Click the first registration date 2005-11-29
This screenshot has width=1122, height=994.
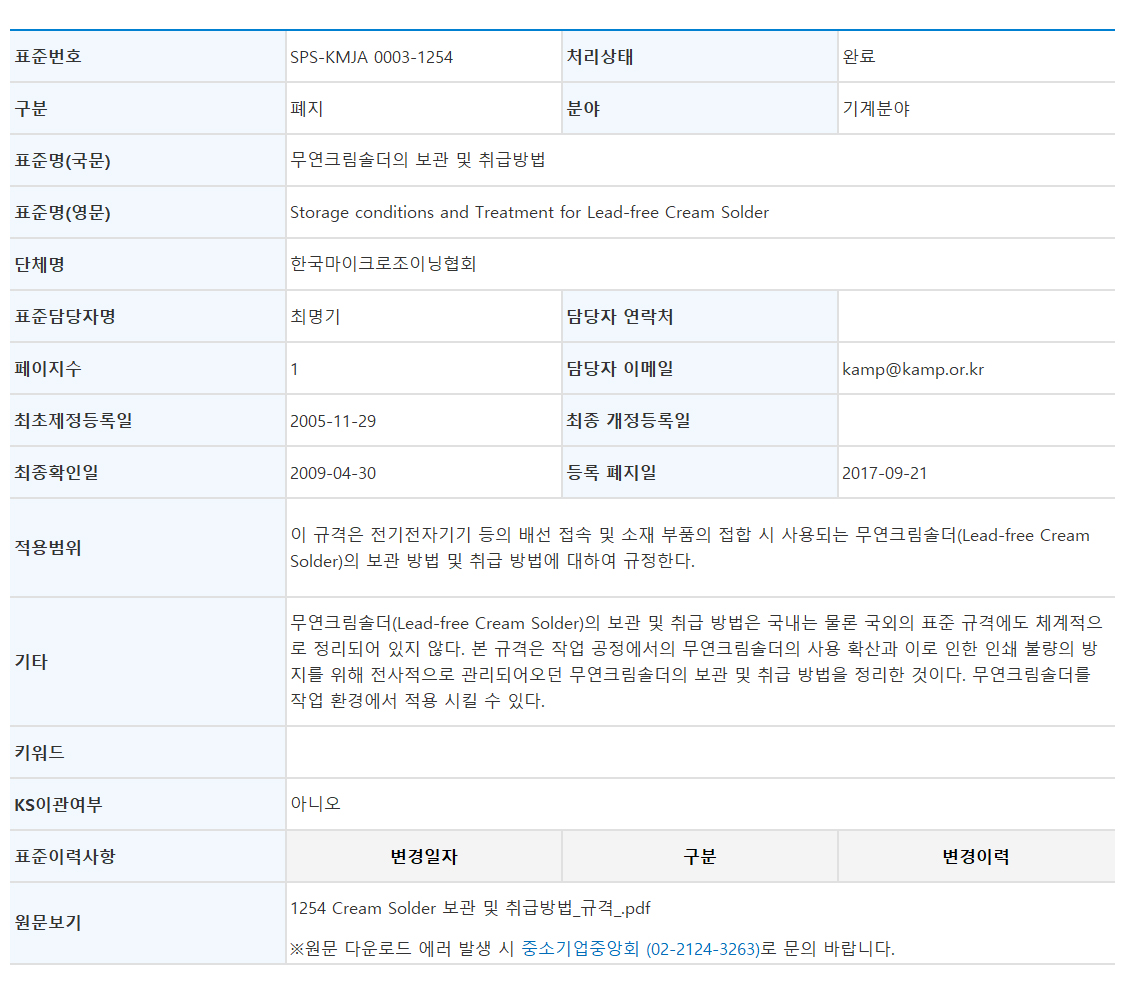click(333, 421)
